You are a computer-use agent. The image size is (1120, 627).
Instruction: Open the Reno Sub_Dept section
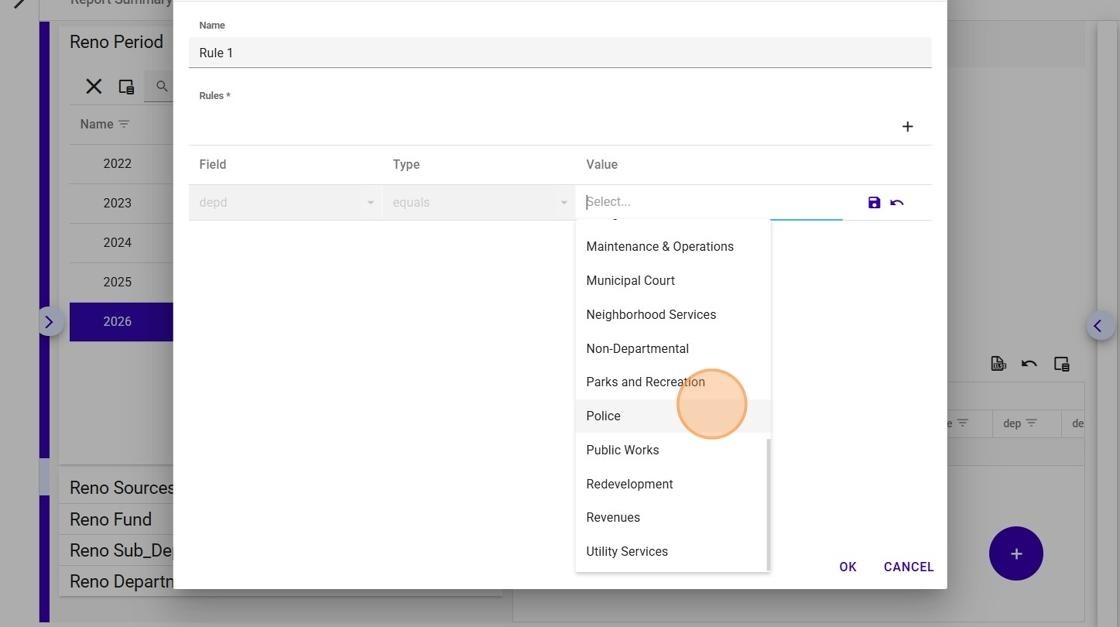[121, 551]
